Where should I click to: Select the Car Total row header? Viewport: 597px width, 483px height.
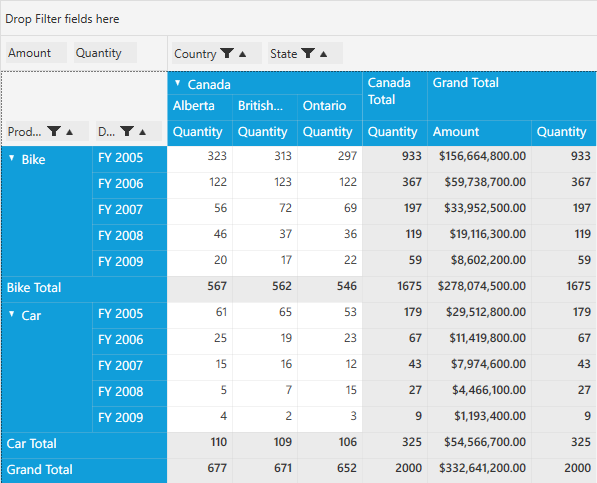84,445
